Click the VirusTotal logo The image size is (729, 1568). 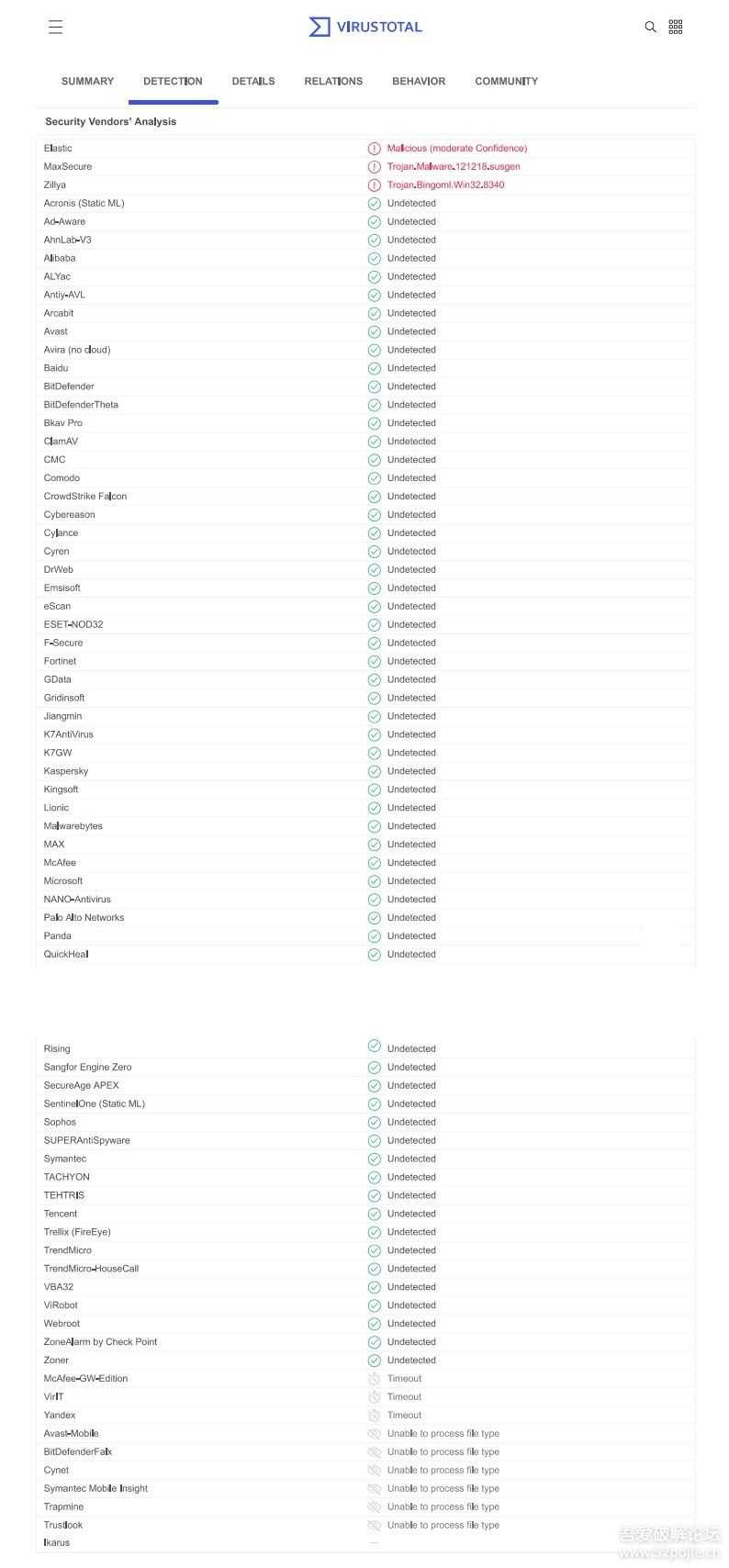click(365, 27)
